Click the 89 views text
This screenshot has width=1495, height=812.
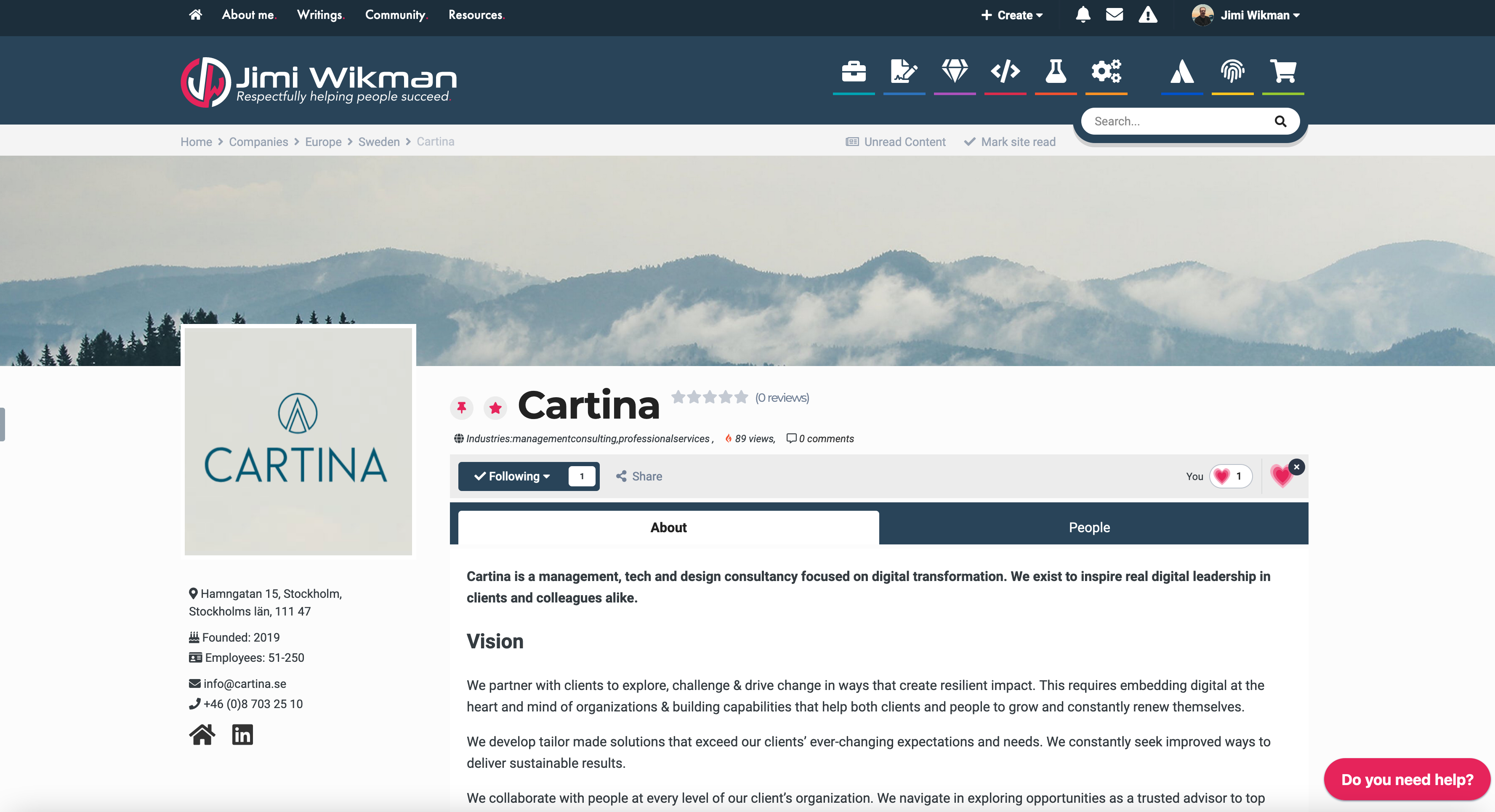pos(755,438)
